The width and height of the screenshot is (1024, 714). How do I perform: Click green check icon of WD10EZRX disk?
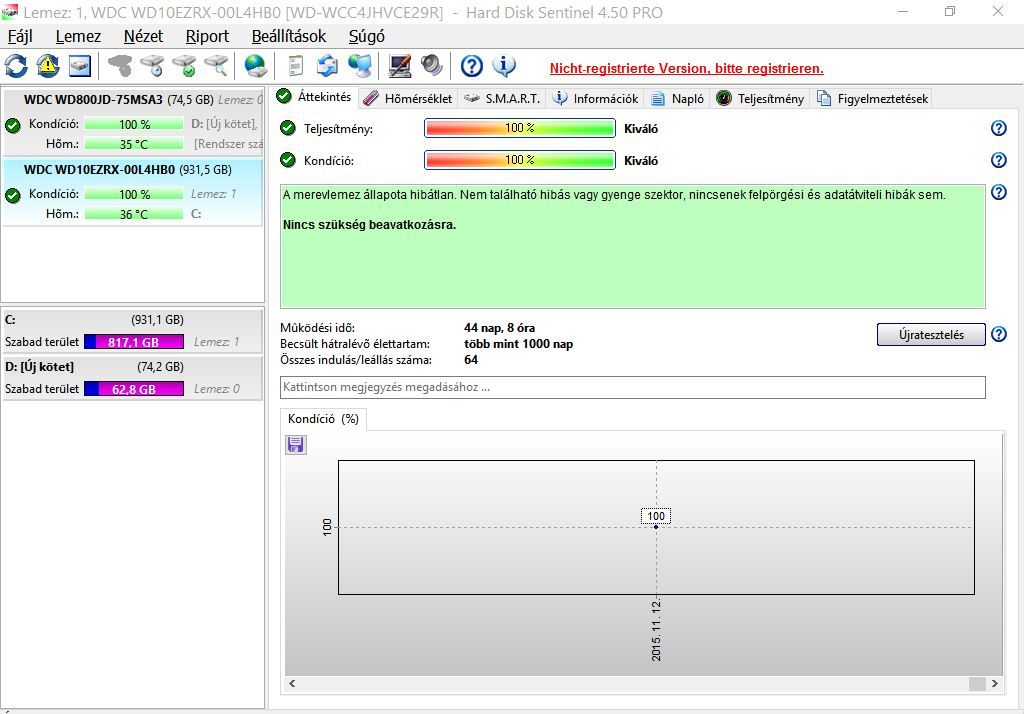[x=12, y=195]
